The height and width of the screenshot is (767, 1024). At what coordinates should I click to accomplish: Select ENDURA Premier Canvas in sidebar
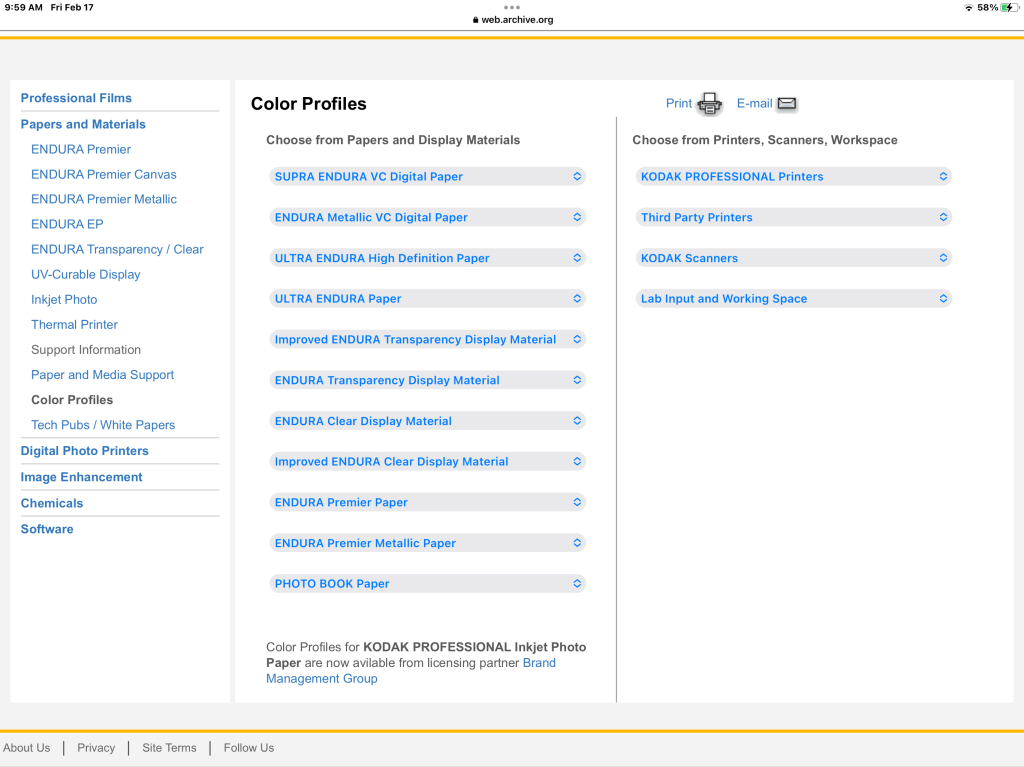point(103,174)
